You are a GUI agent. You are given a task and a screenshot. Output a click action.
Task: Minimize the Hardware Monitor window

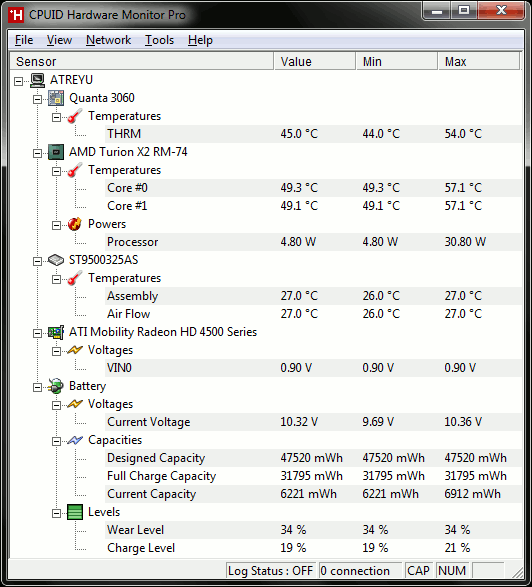click(436, 11)
